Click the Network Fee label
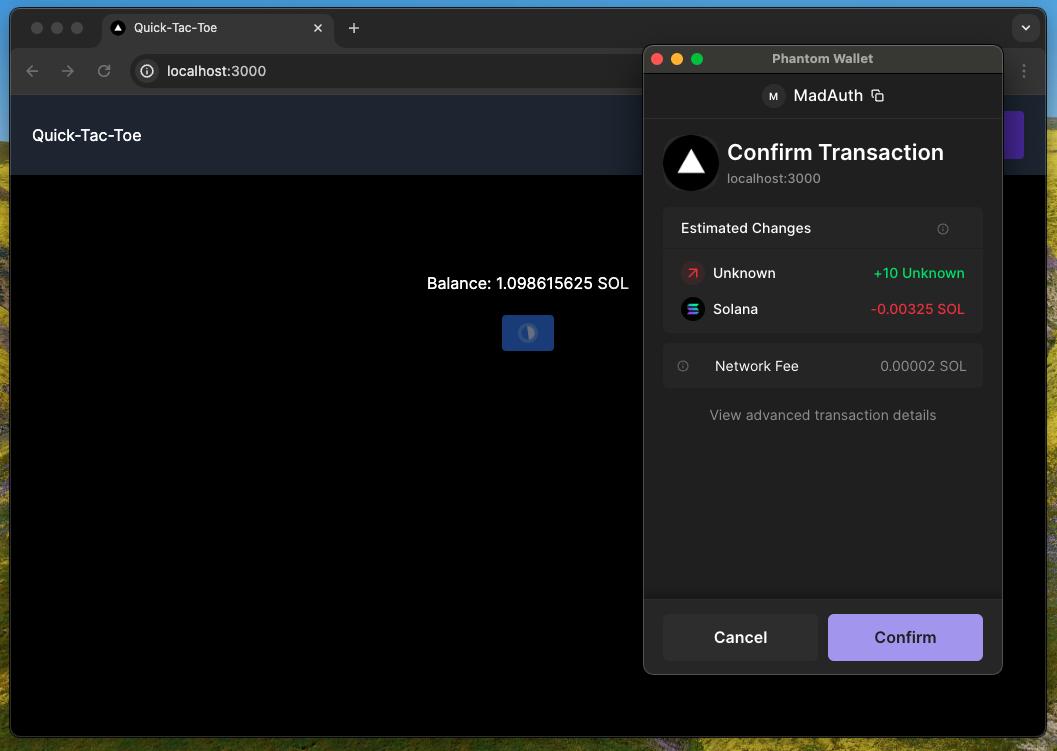This screenshot has width=1057, height=751. (x=756, y=366)
